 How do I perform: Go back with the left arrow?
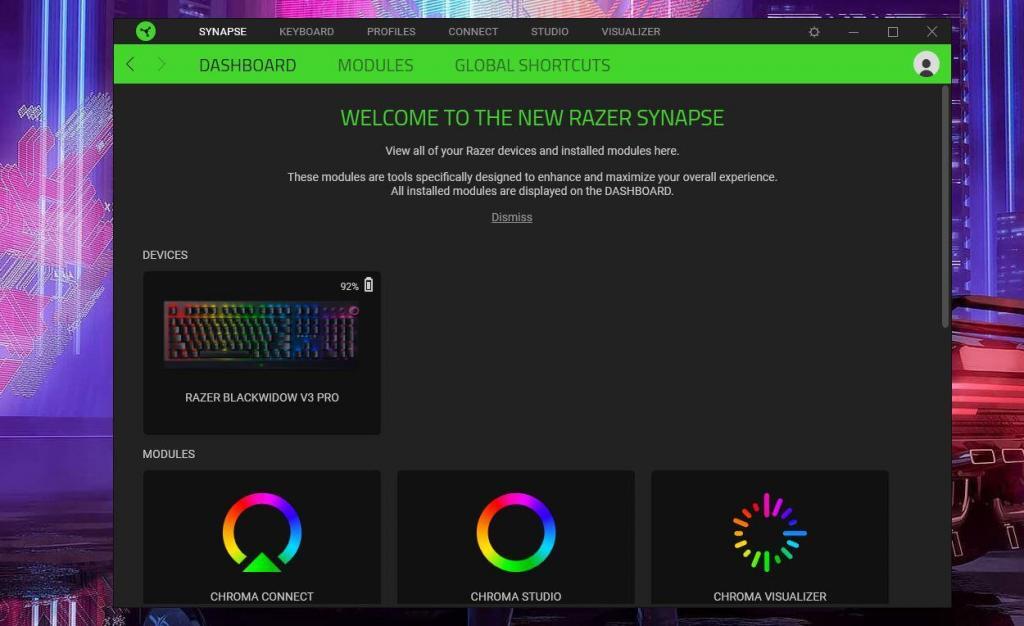click(130, 65)
